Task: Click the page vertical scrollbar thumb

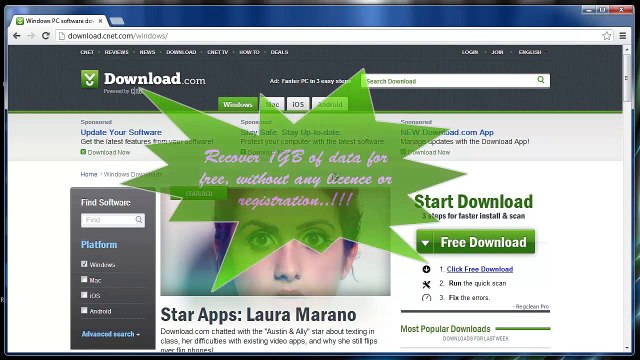Action: point(627,78)
